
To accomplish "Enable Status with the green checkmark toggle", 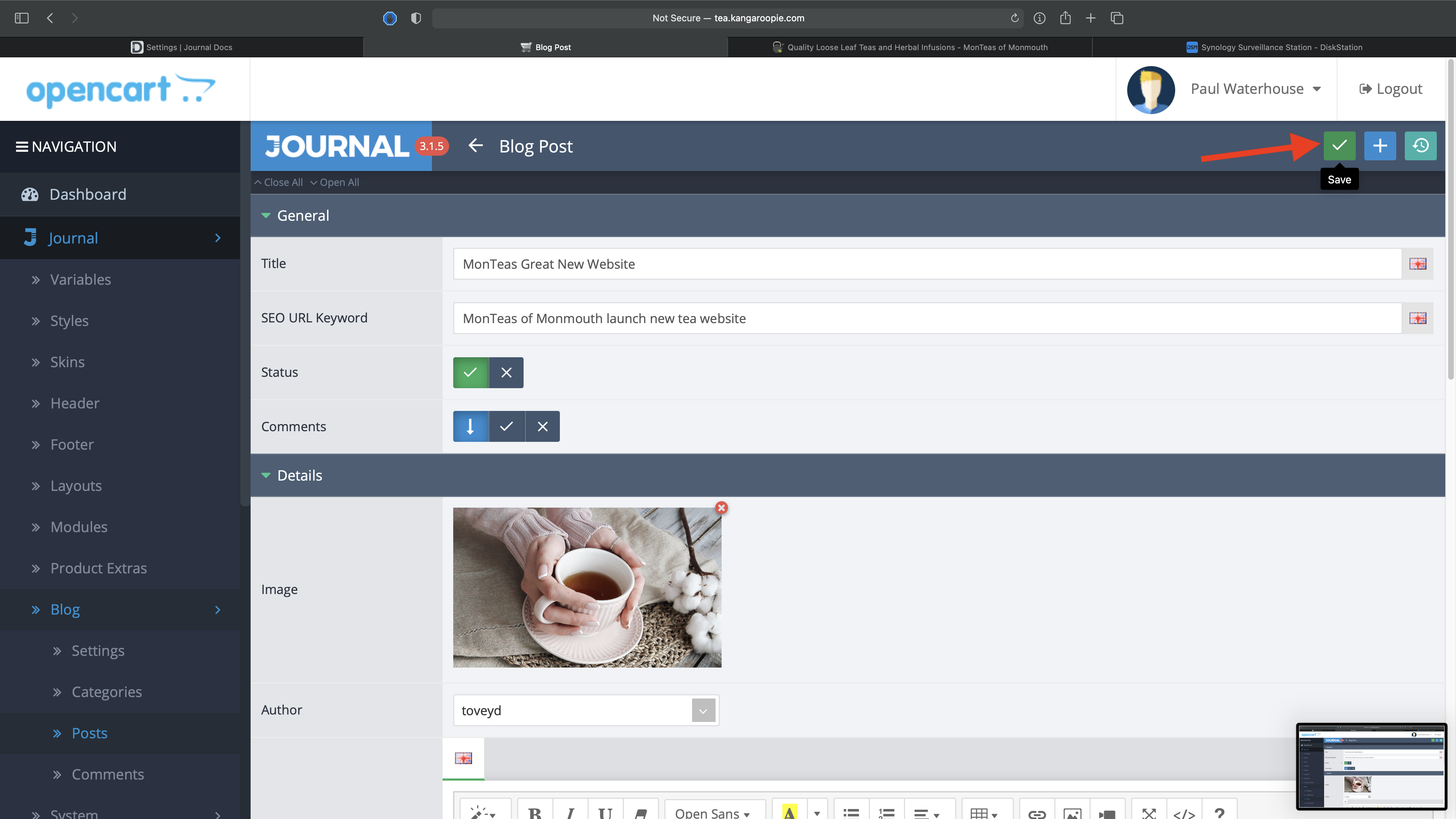I will coord(470,373).
